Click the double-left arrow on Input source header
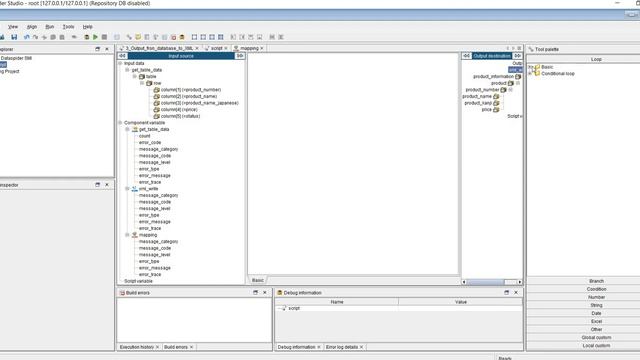Screen dimensions: 640x360 click(122, 56)
